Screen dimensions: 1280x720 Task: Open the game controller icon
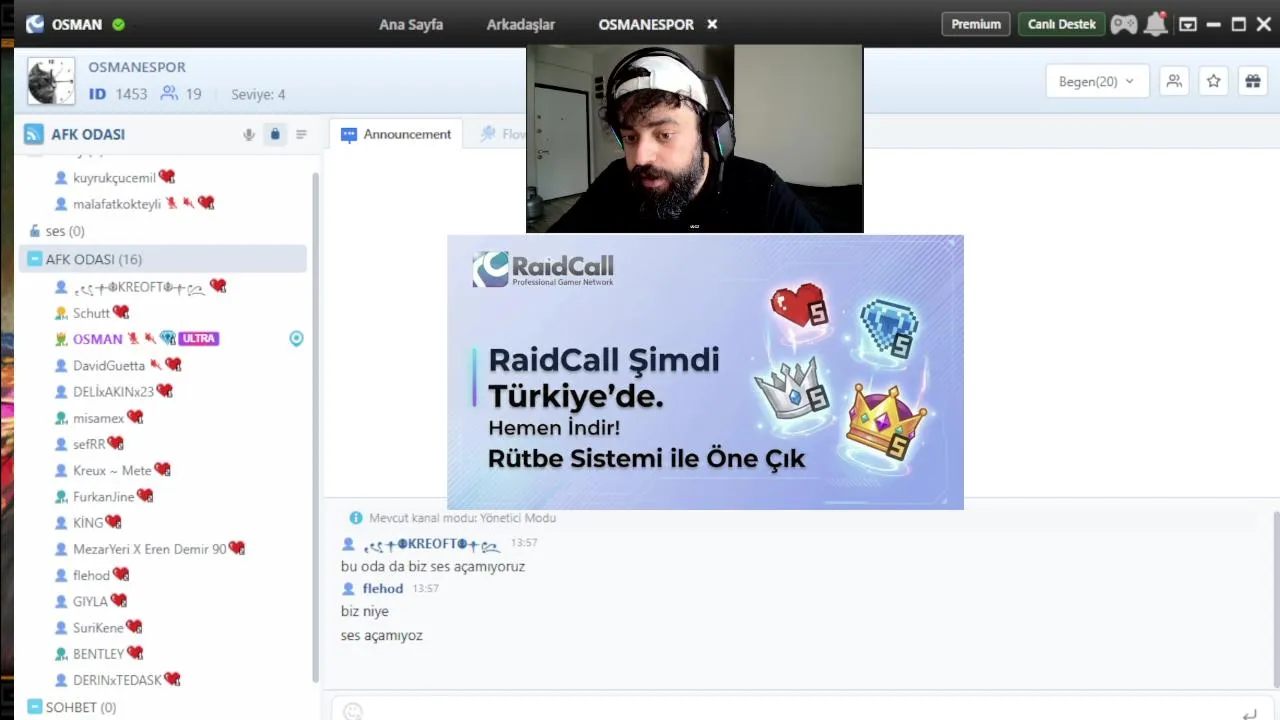click(1124, 24)
